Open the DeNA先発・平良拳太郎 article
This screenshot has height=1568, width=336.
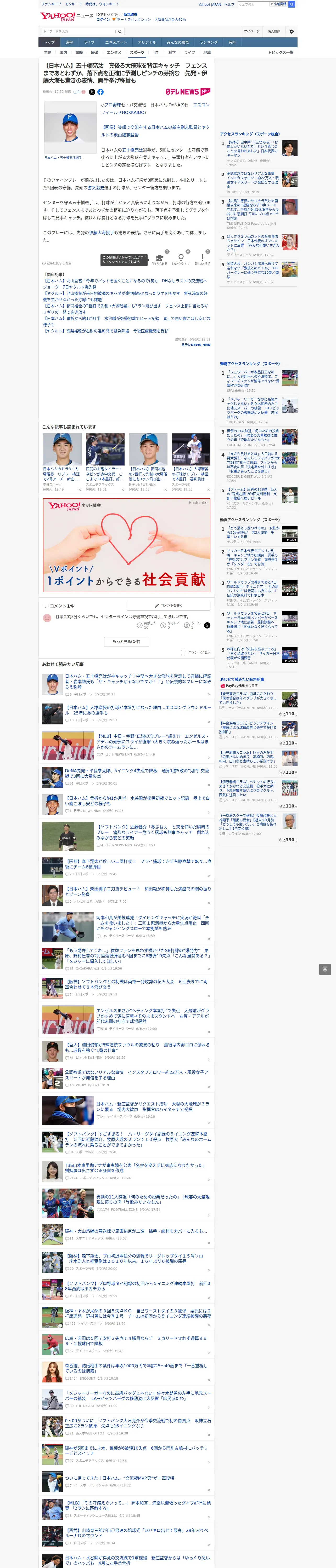[x=137, y=774]
